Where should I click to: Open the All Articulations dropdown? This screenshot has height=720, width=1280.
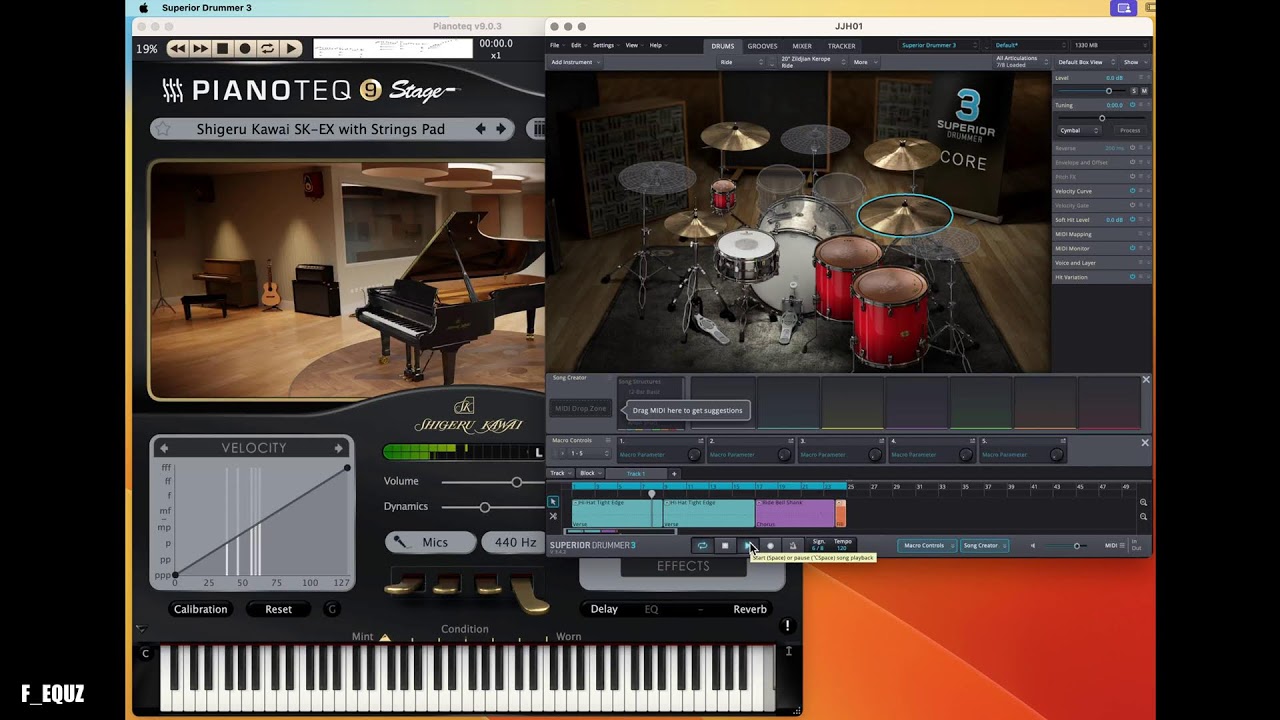[x=1020, y=62]
